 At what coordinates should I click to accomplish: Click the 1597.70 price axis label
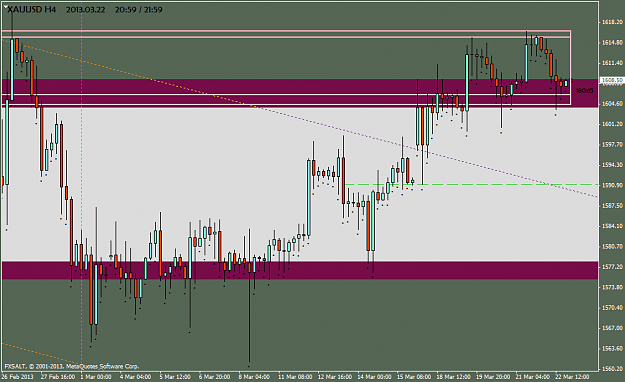(612, 144)
